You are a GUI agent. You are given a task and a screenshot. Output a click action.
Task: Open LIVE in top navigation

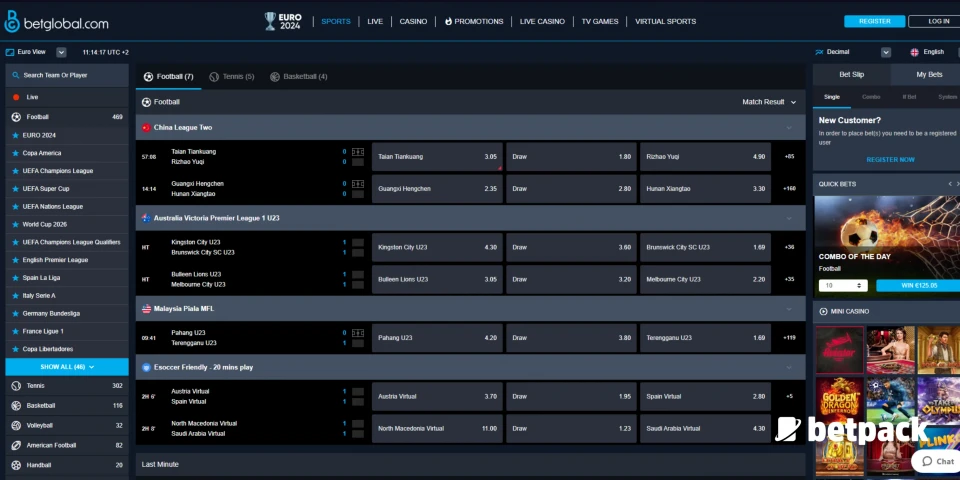click(x=375, y=21)
